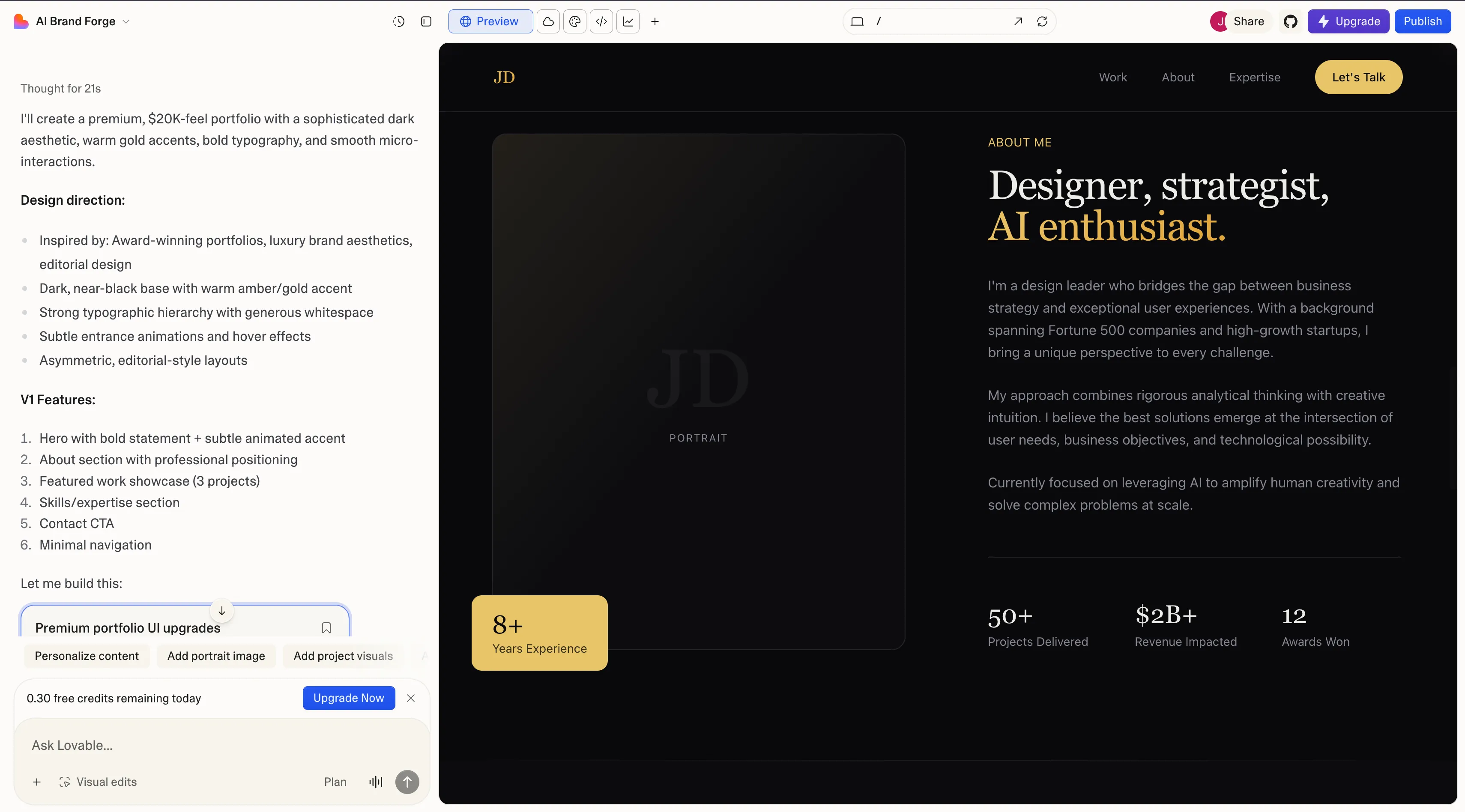Toggle device size preview icon
The height and width of the screenshot is (812, 1465).
pyautogui.click(x=857, y=21)
